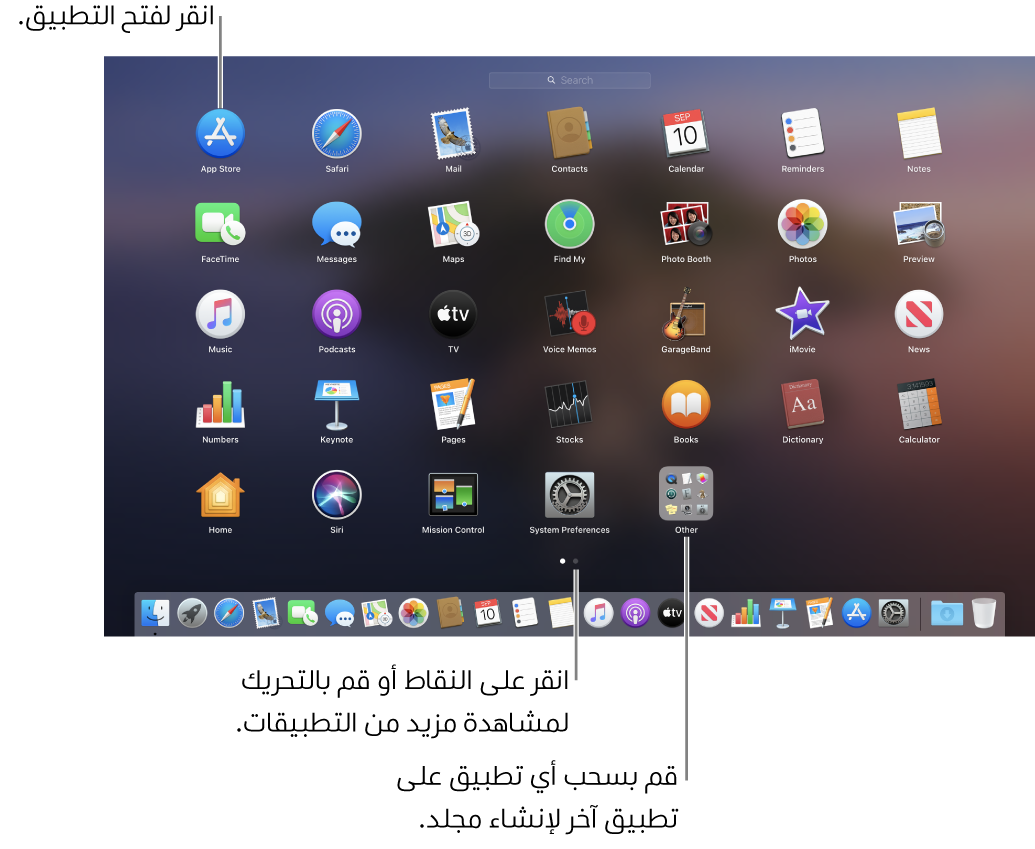The height and width of the screenshot is (849, 1035).
Task: Open Contacts from the Dock
Action: 450,613
